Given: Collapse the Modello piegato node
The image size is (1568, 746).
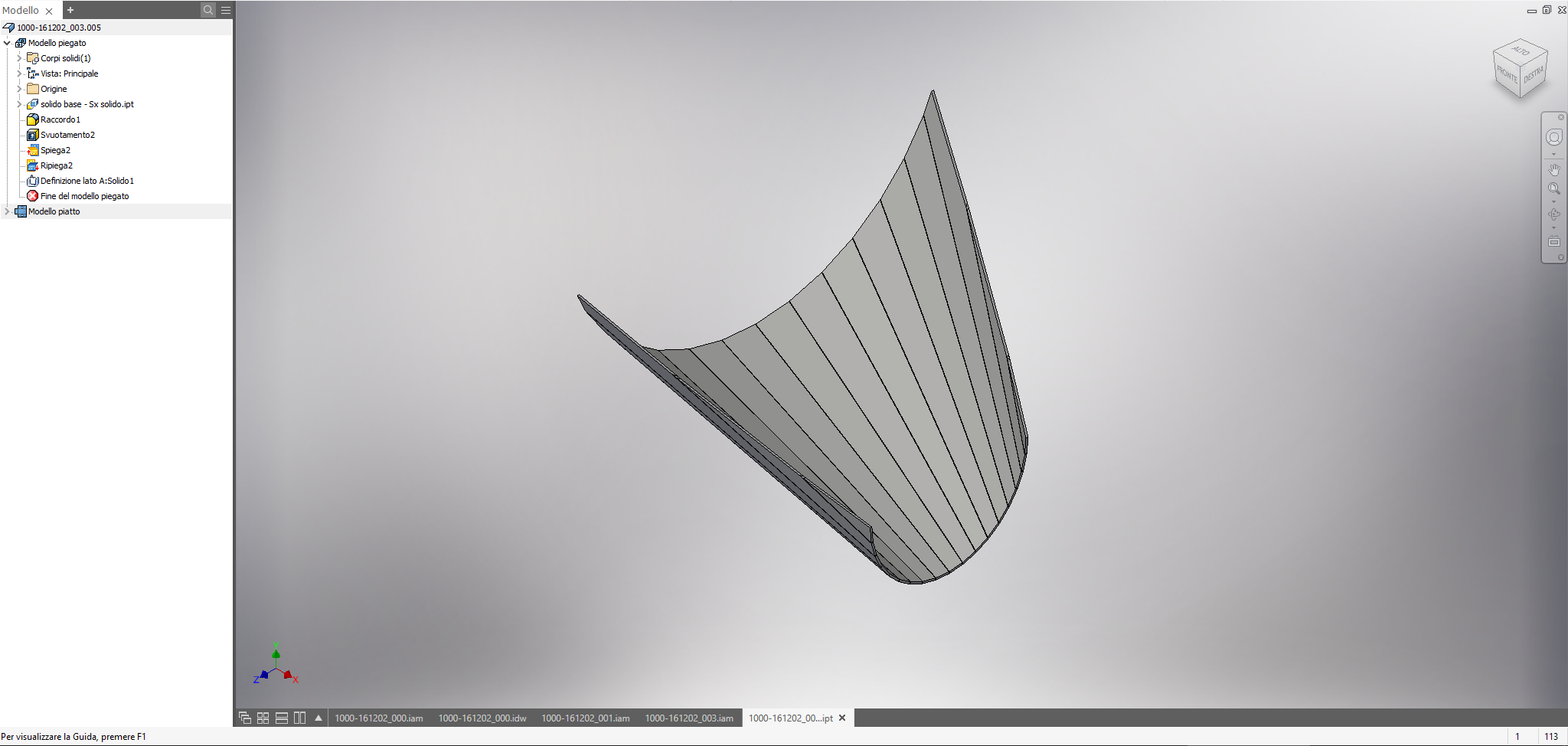Looking at the screenshot, I should (7, 43).
